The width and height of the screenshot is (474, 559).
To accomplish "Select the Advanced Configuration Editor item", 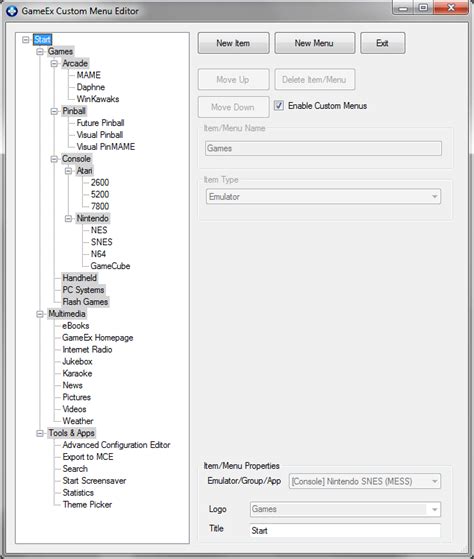I will click(116, 445).
